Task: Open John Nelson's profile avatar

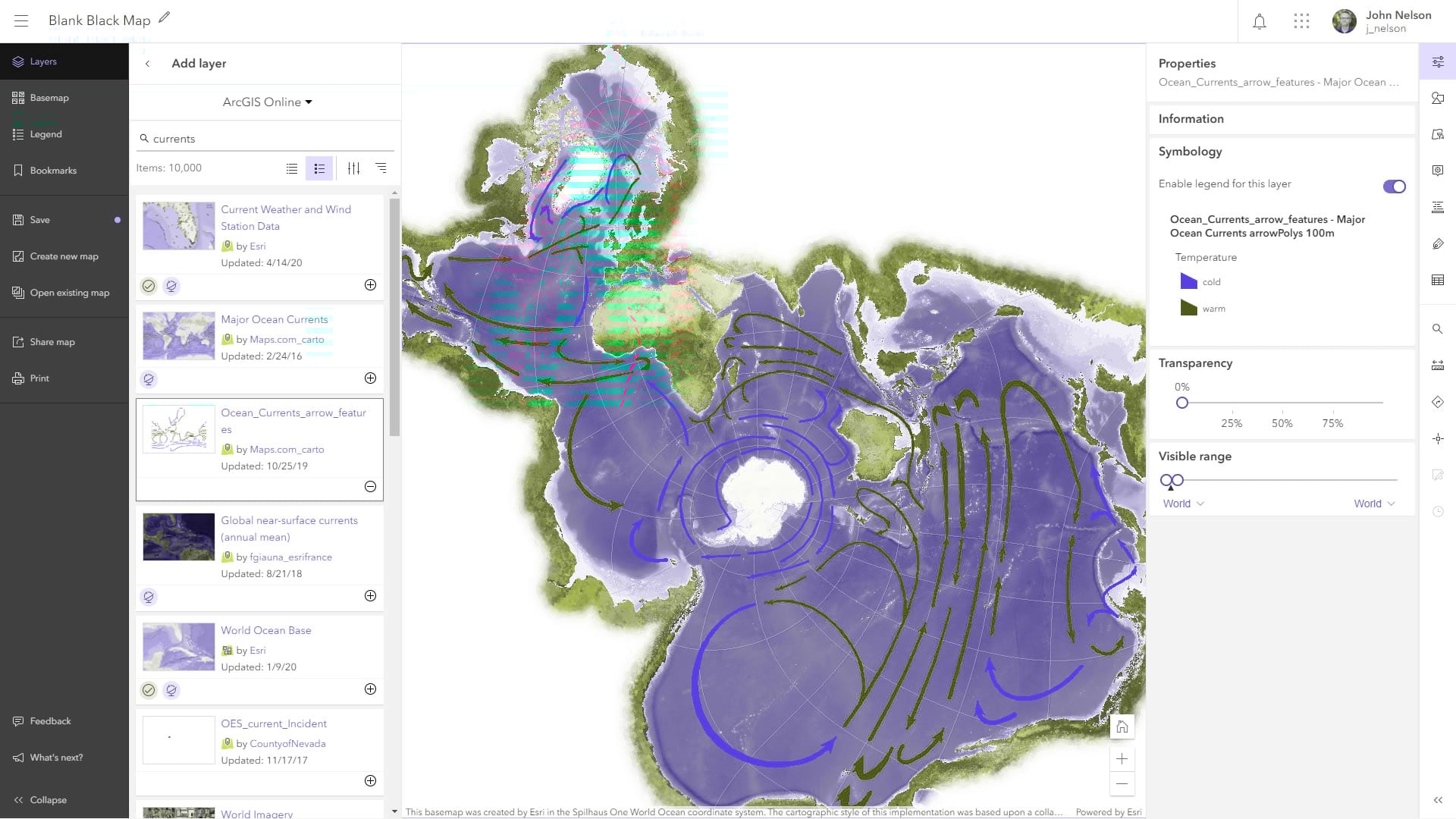Action: 1344,21
